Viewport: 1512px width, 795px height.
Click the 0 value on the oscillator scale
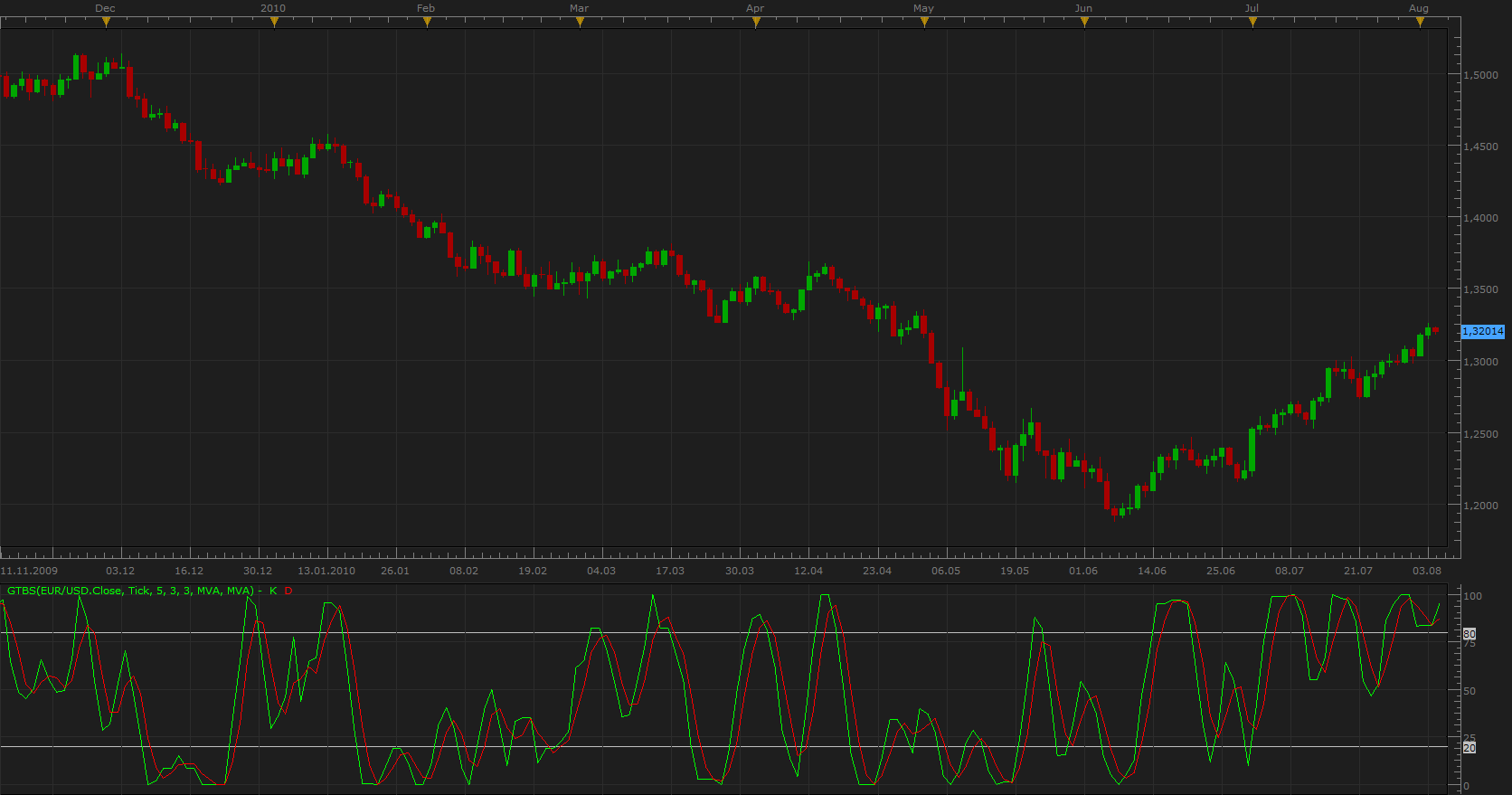pyautogui.click(x=1467, y=786)
